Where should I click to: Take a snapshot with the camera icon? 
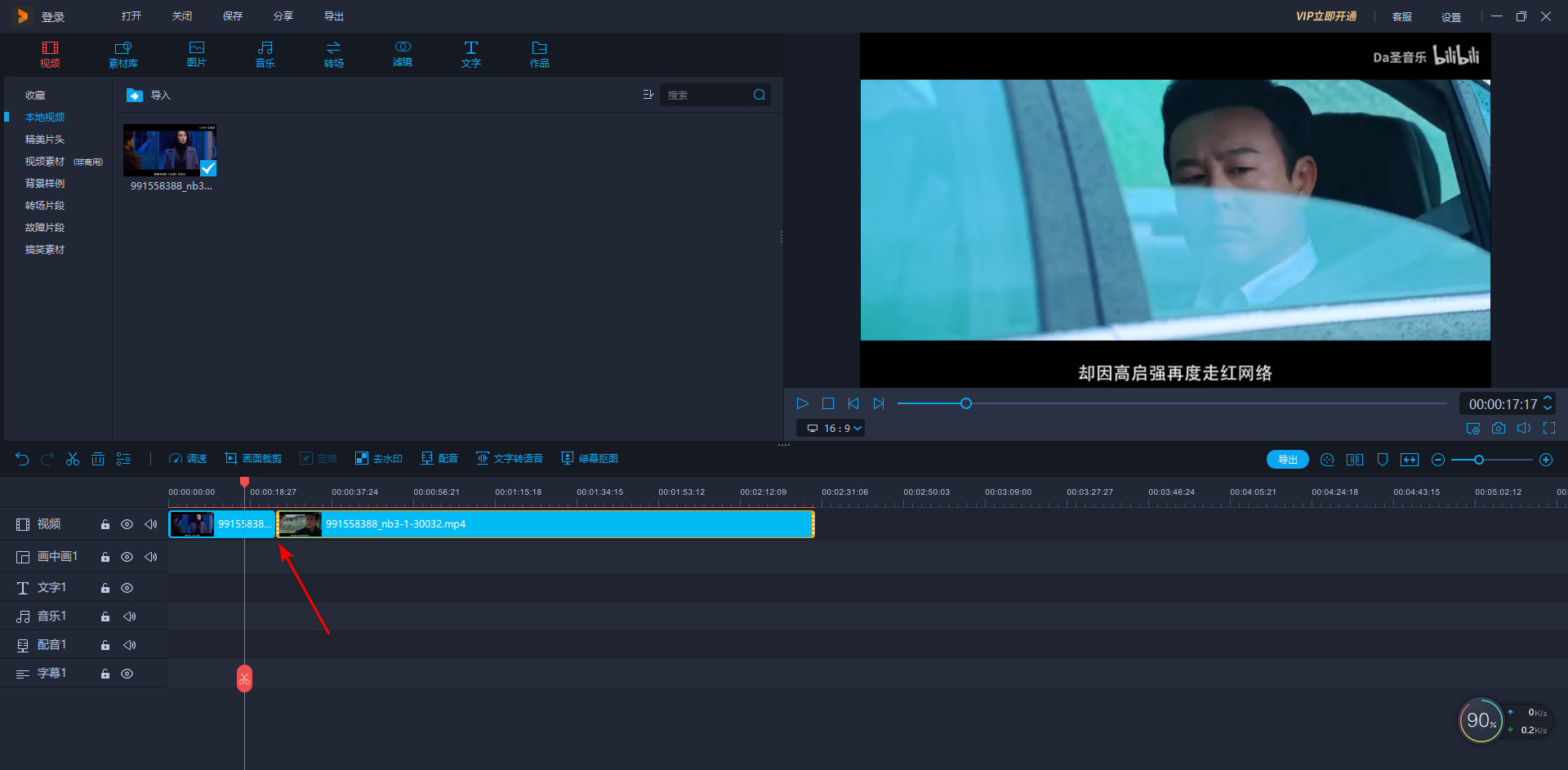coord(1499,428)
